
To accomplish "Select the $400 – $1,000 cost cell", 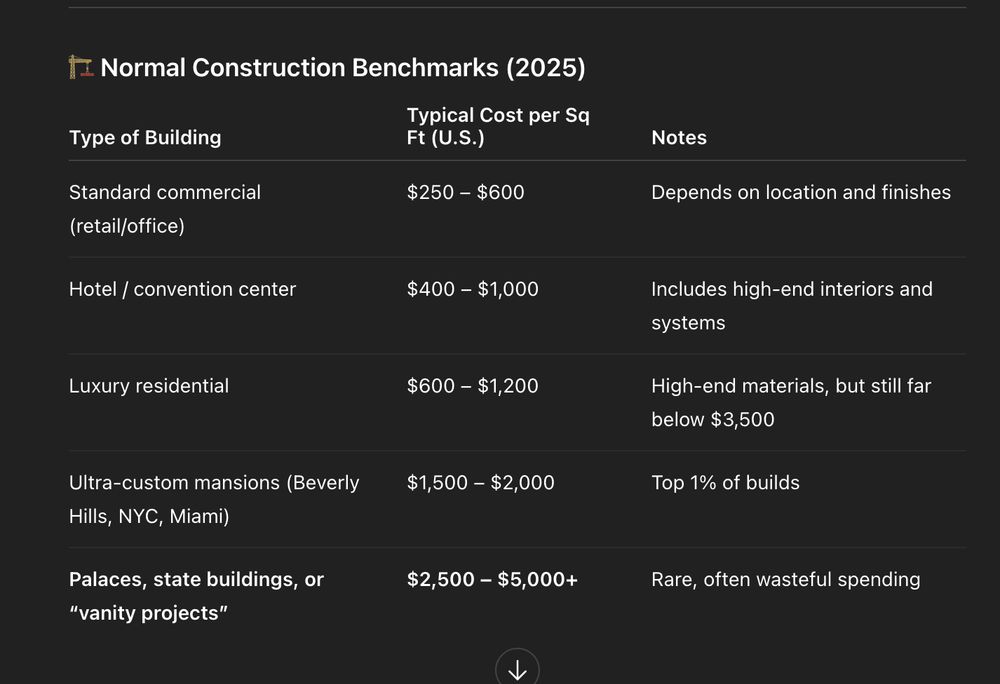I will (472, 289).
